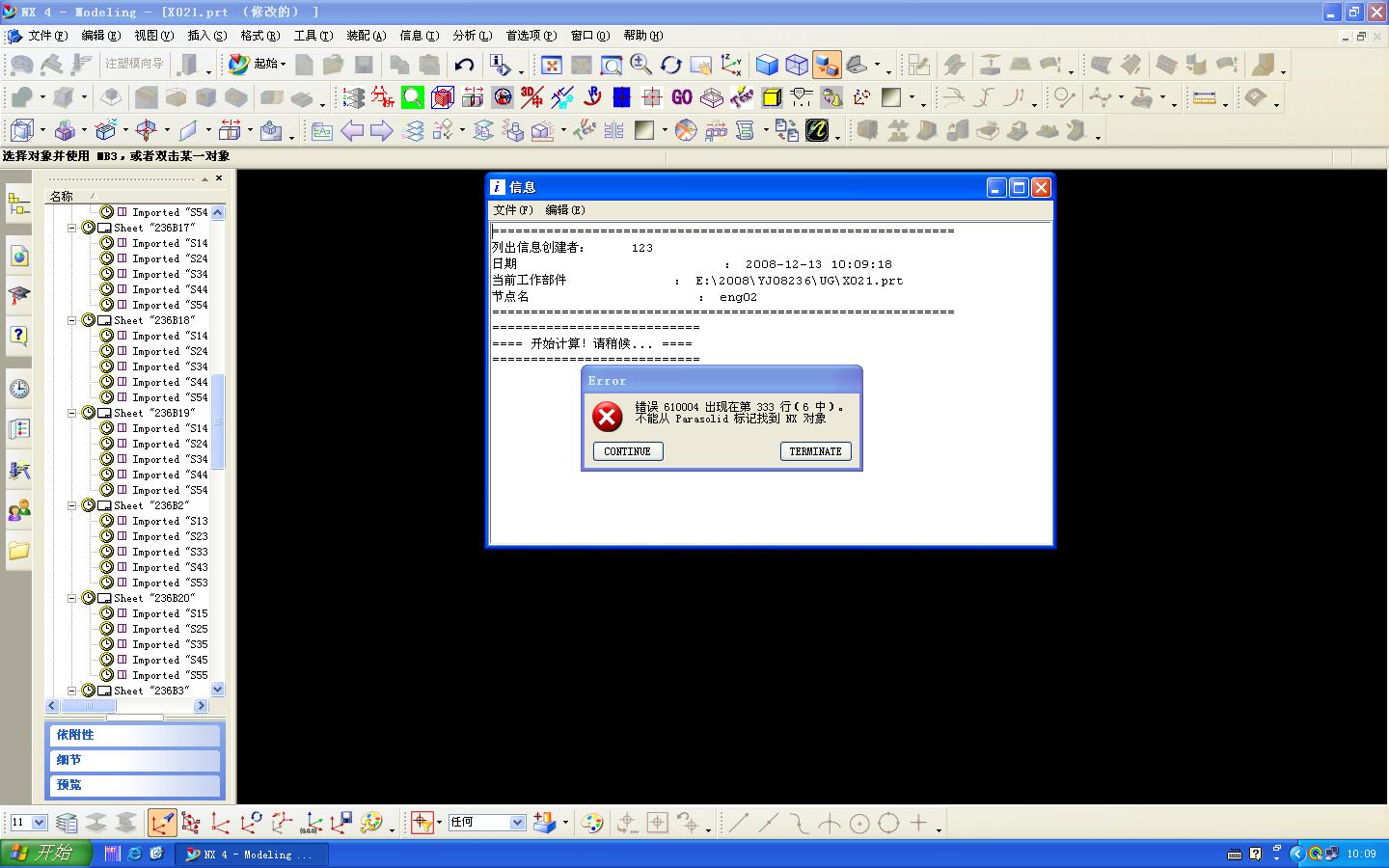Collapse the Sheet "236B19" tree node
This screenshot has width=1389, height=868.
click(71, 413)
